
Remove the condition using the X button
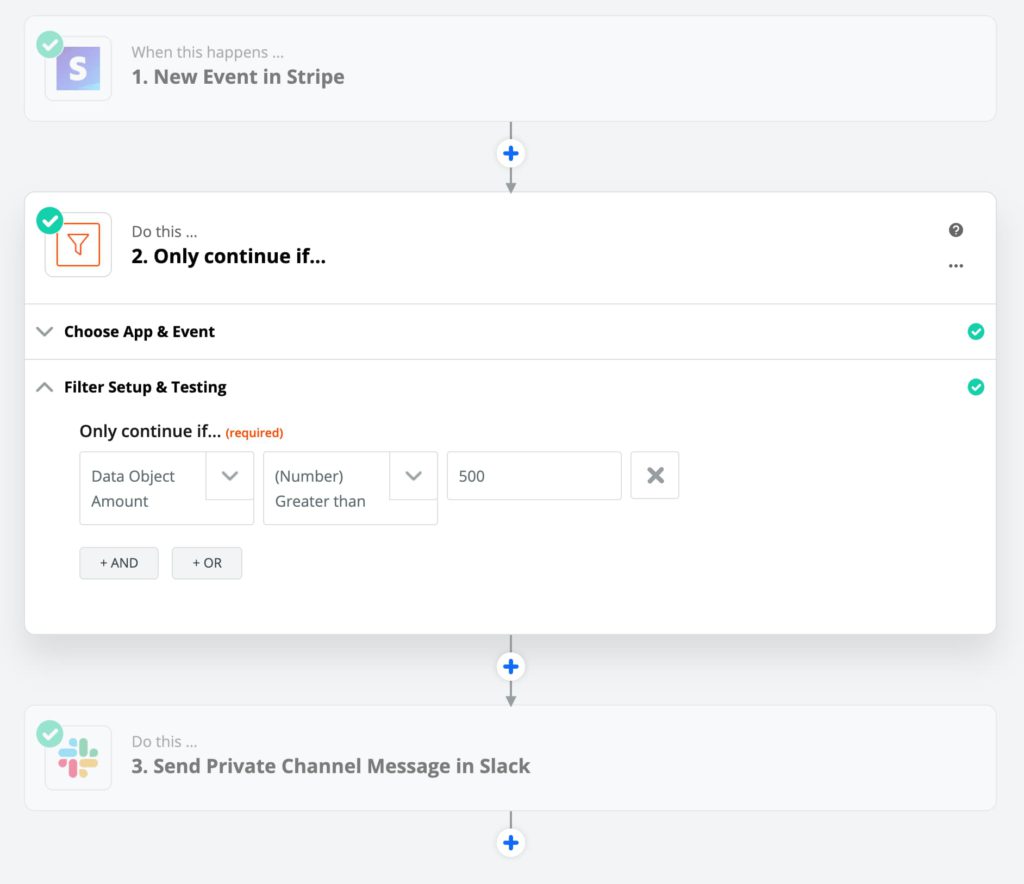(655, 476)
